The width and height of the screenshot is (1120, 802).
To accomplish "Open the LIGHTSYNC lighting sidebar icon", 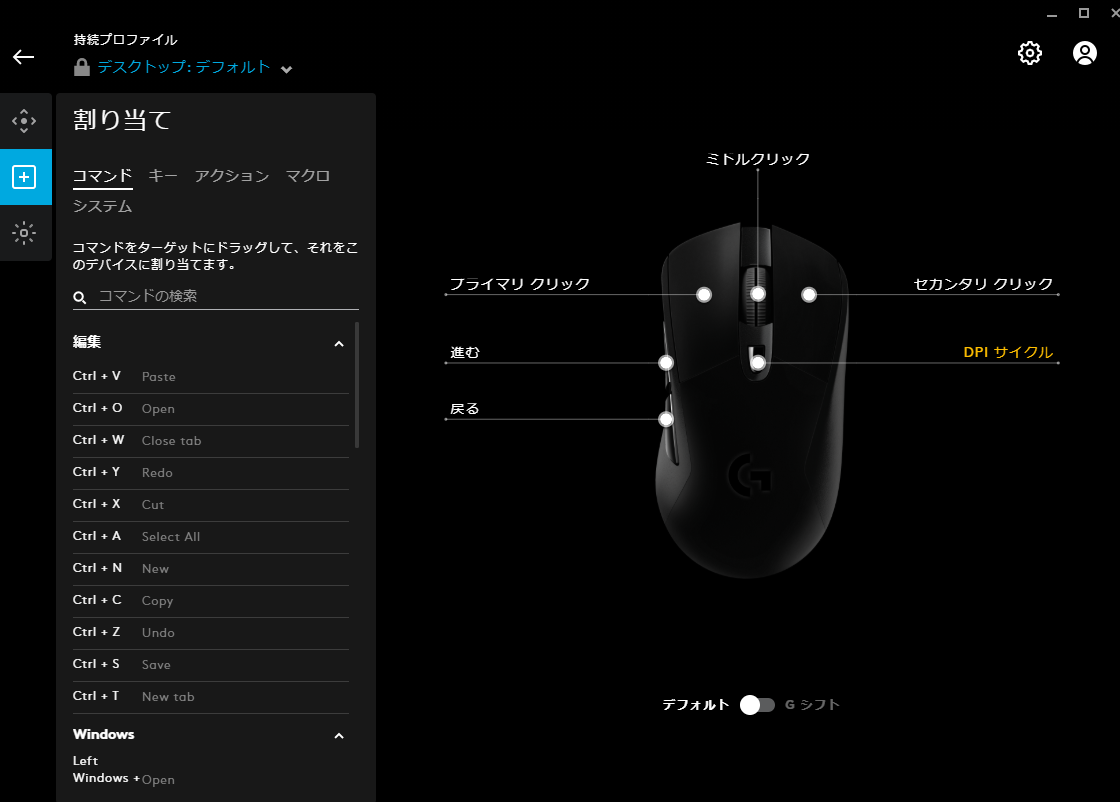I will click(24, 233).
